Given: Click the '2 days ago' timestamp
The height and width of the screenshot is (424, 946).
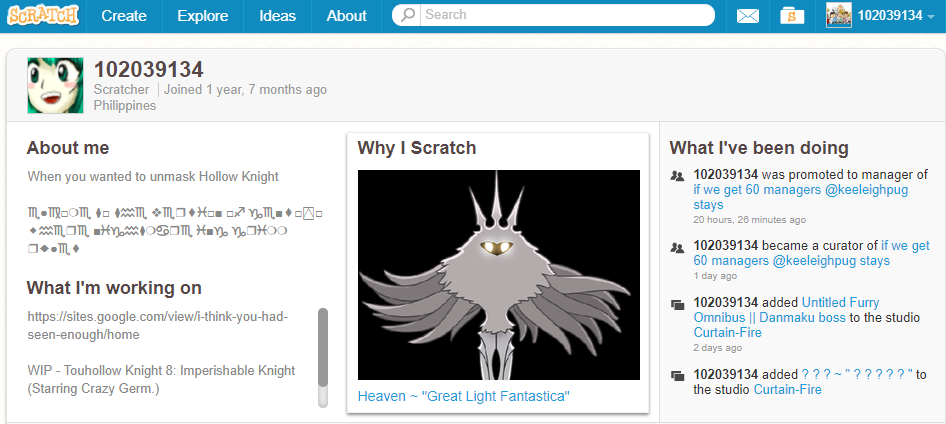Looking at the screenshot, I should (718, 348).
